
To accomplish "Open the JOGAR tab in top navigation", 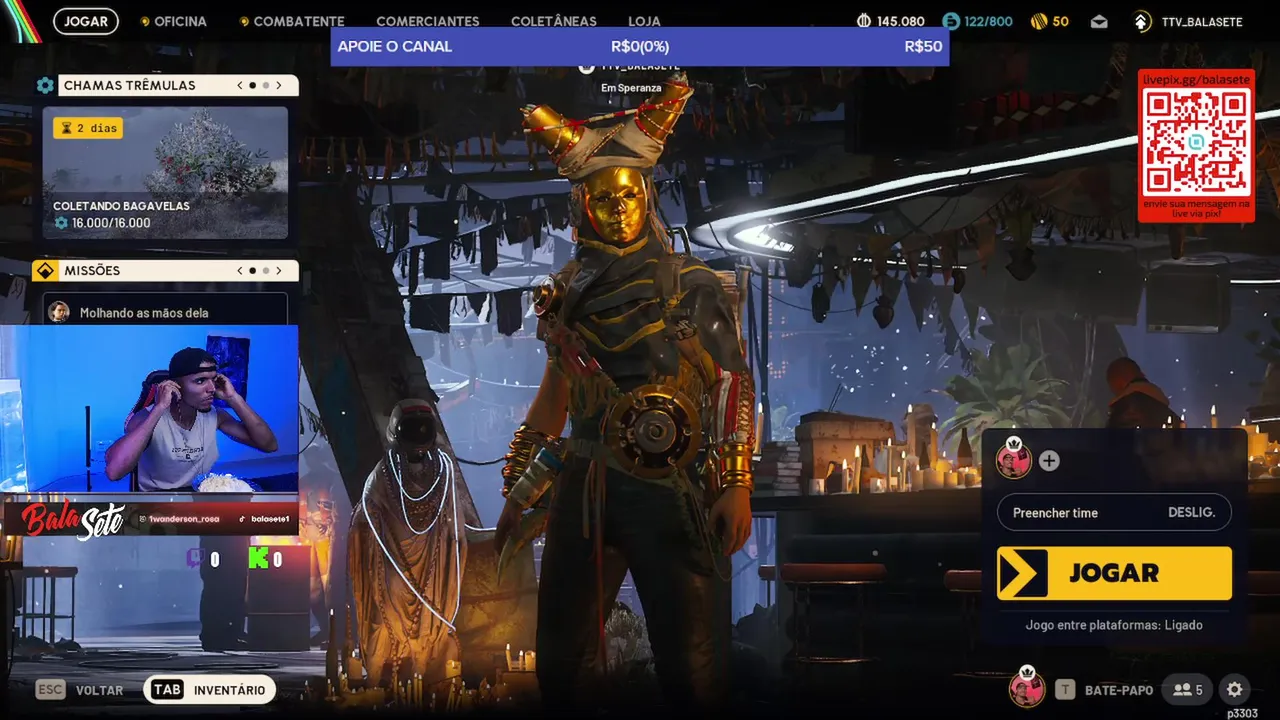I will (x=86, y=21).
